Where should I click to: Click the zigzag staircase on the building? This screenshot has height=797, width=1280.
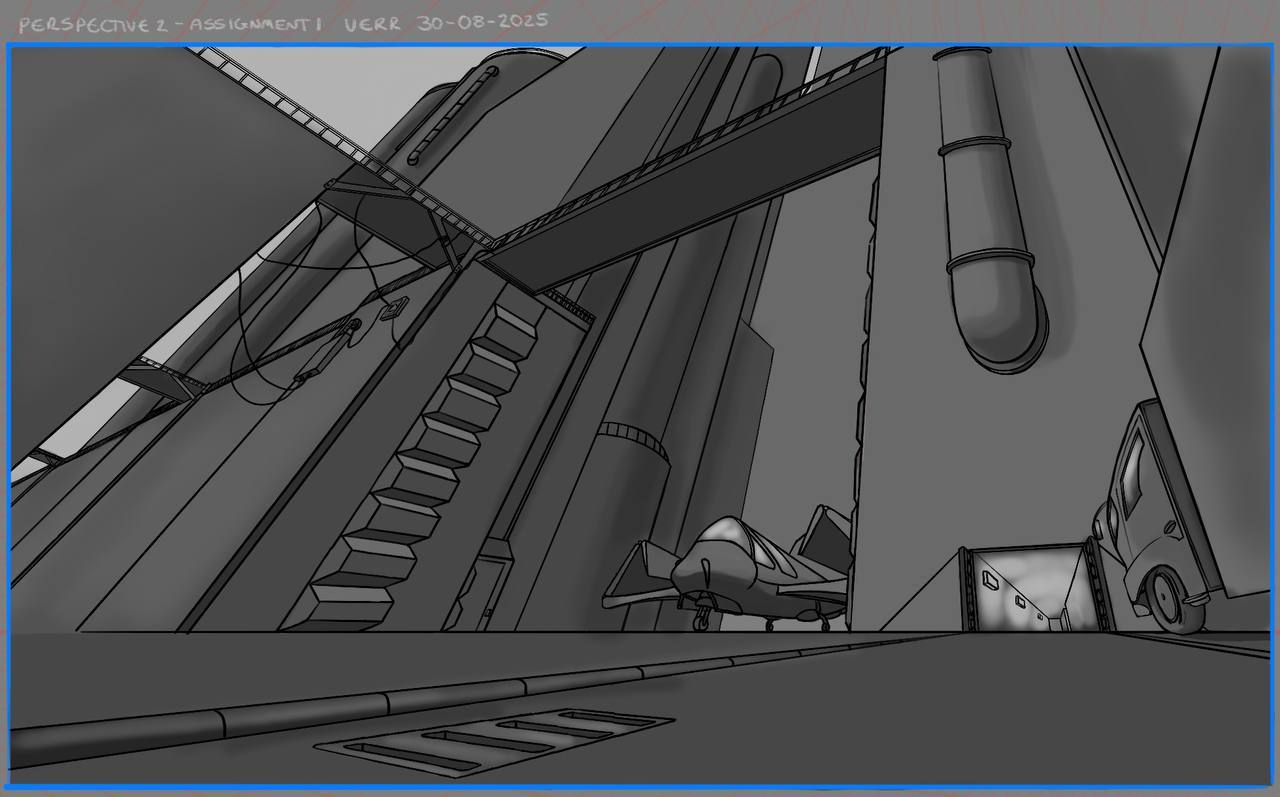click(x=420, y=470)
